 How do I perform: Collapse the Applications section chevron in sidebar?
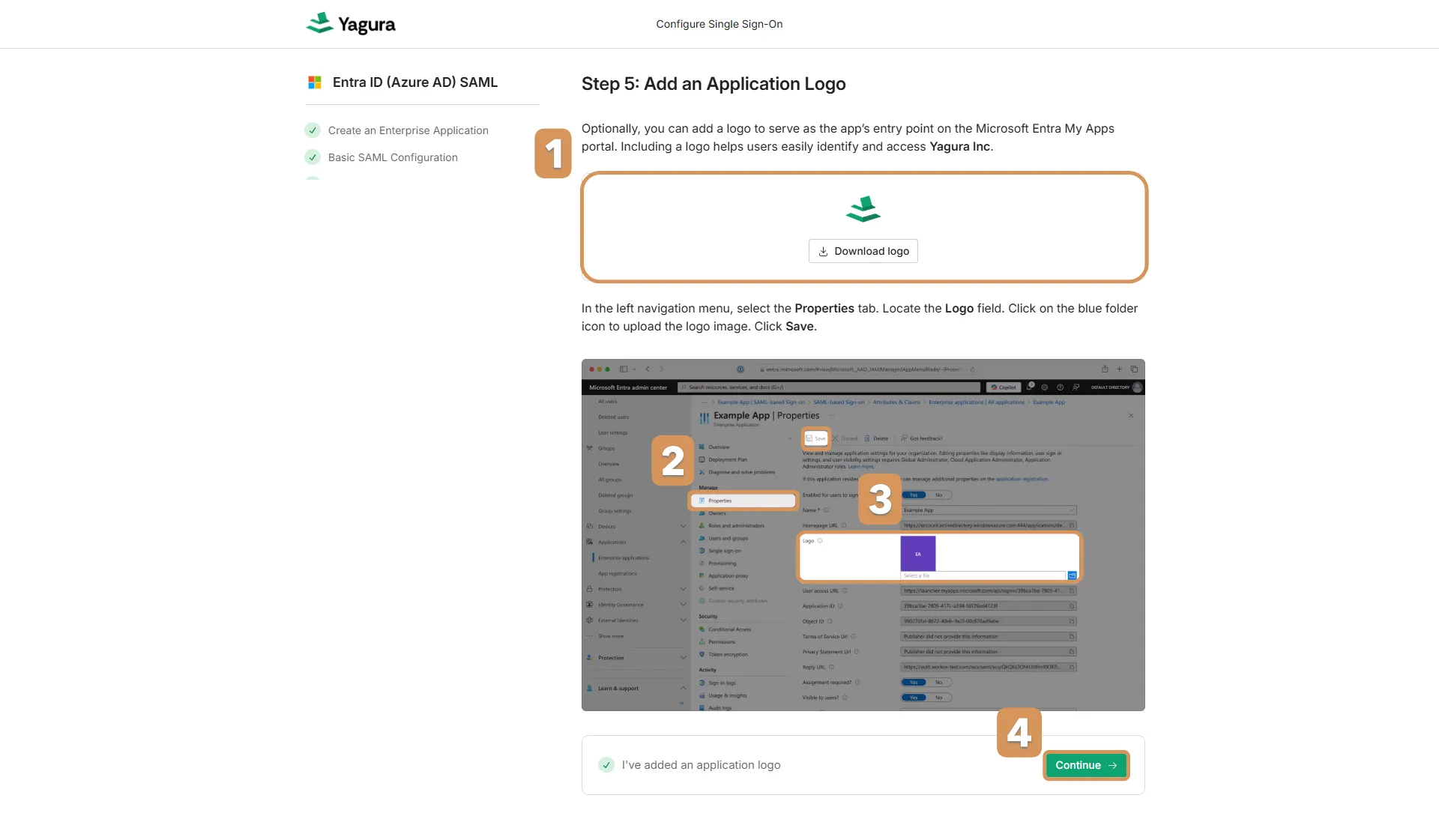(x=683, y=542)
